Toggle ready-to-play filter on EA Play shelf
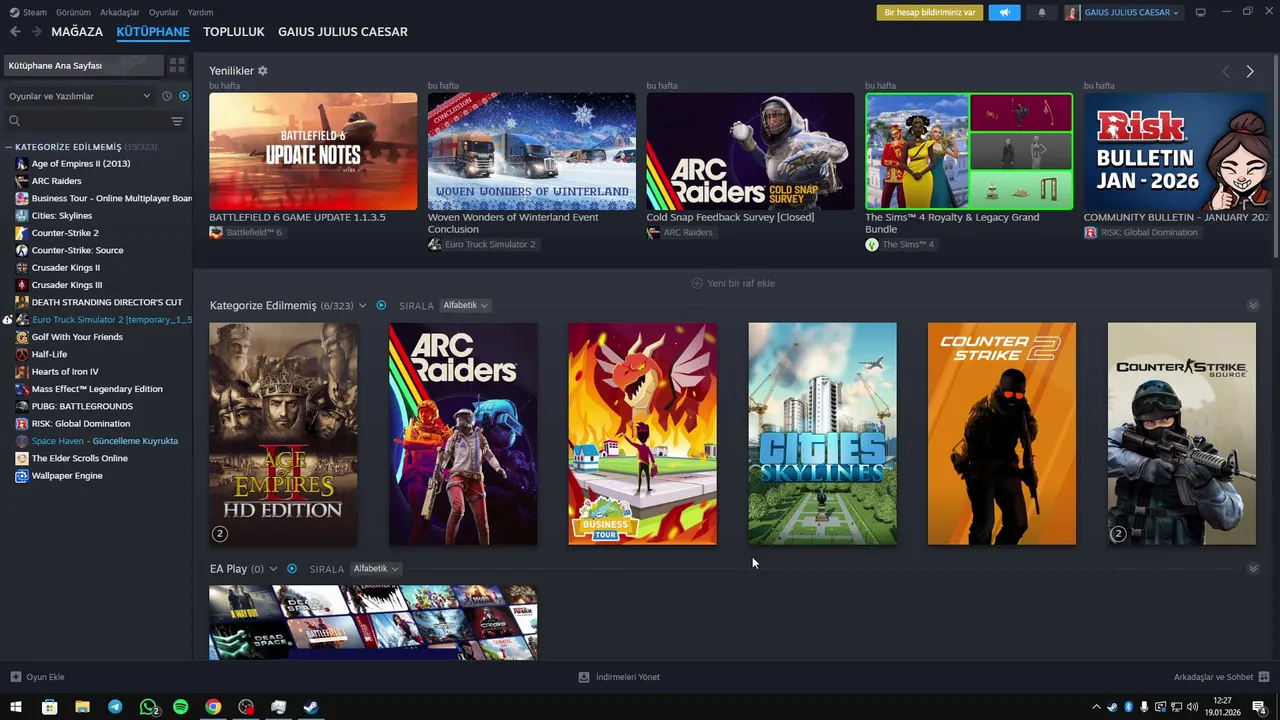Image resolution: width=1280 pixels, height=720 pixels. click(292, 569)
